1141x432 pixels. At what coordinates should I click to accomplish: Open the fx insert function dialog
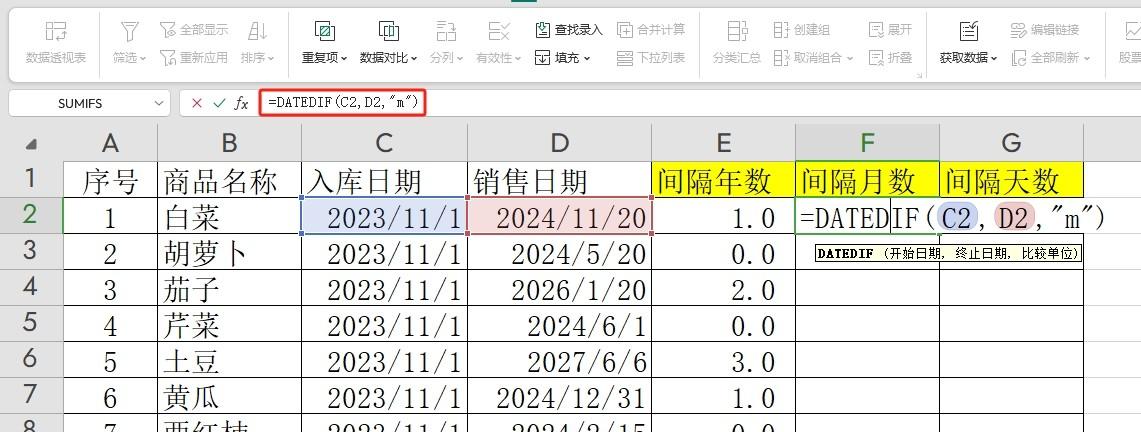pyautogui.click(x=241, y=103)
